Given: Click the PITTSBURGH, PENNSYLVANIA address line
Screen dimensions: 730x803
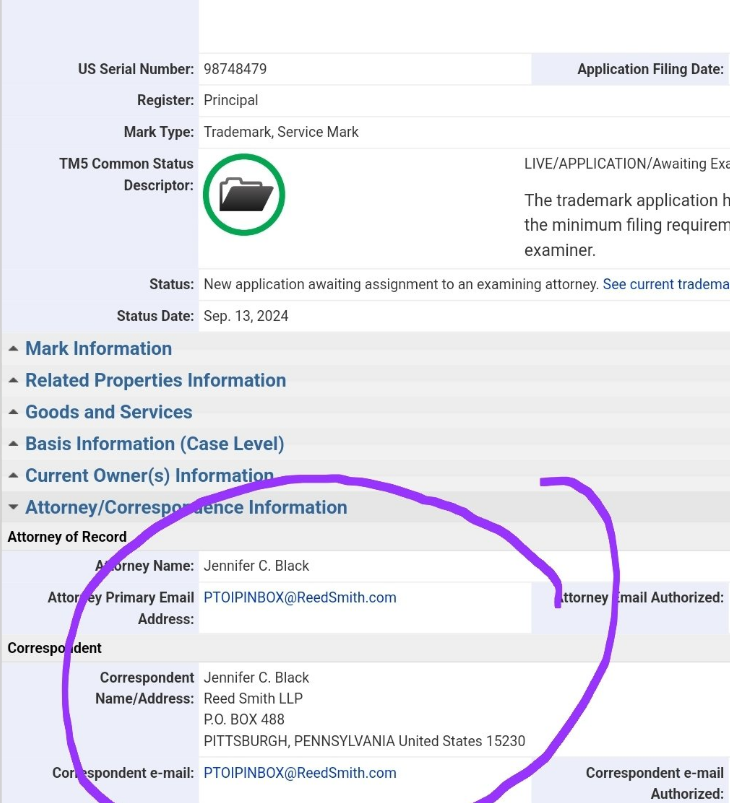Looking at the screenshot, I should point(364,741).
